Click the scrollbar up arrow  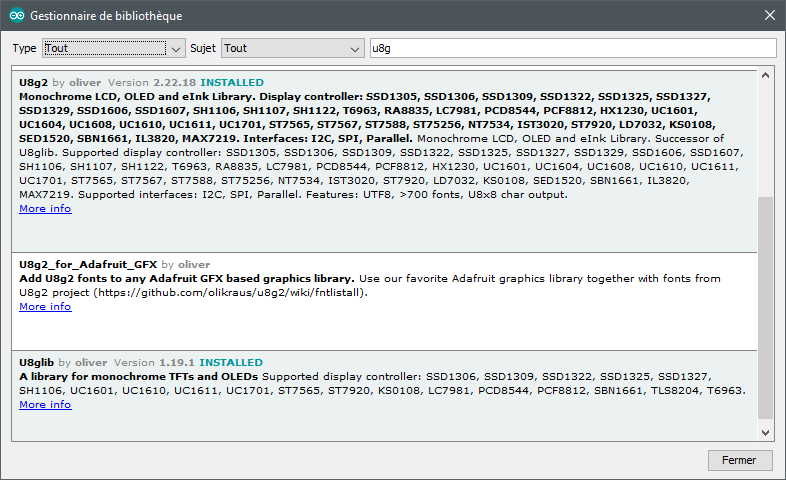click(x=765, y=76)
